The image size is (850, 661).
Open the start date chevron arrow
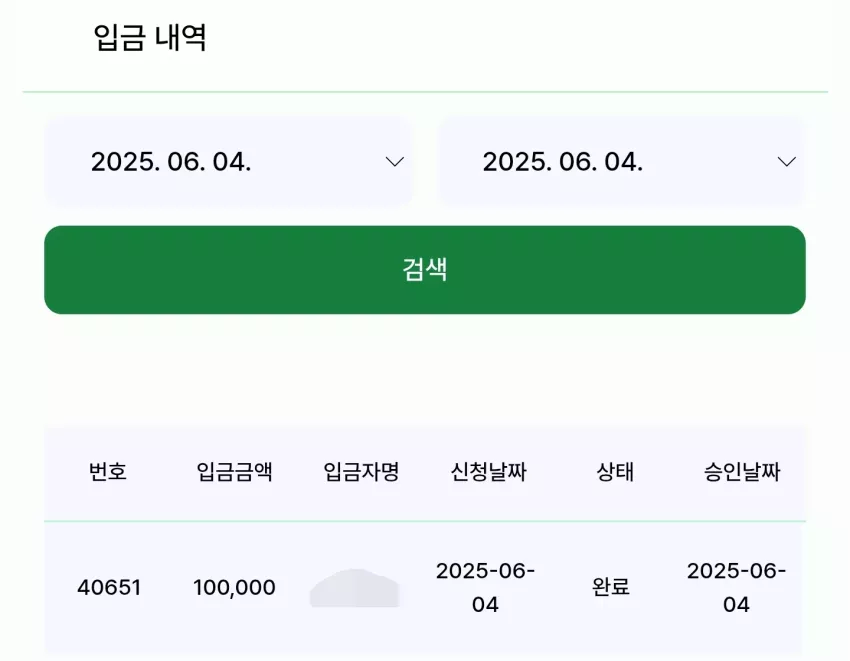coord(395,162)
